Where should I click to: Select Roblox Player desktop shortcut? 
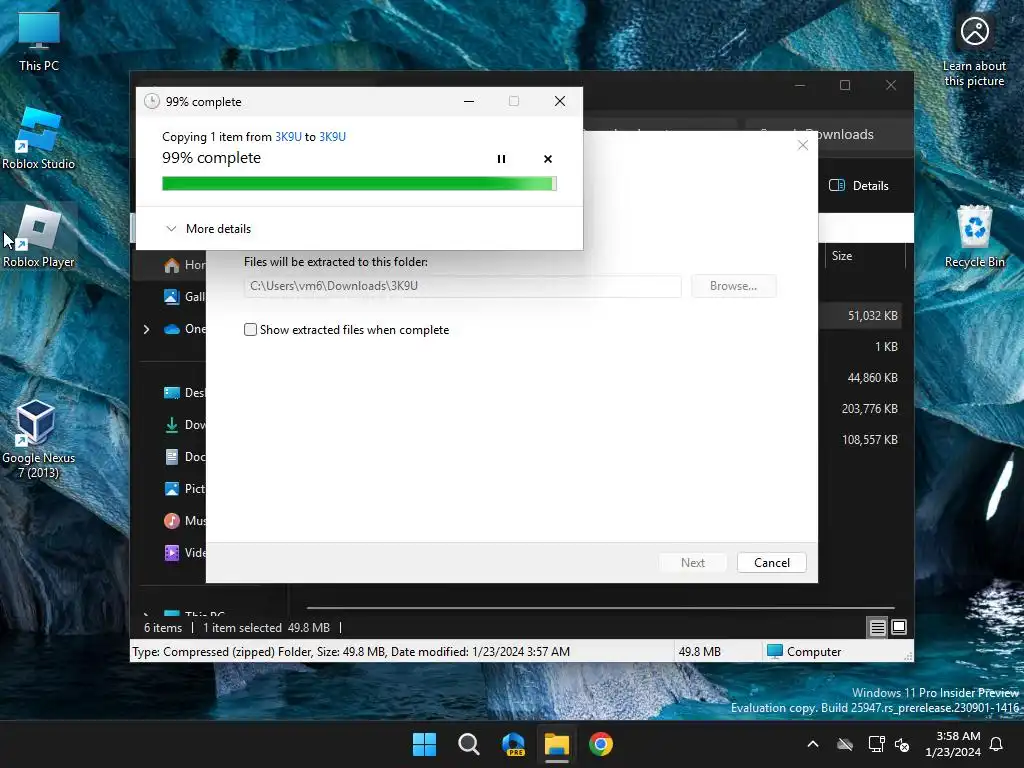pos(39,237)
